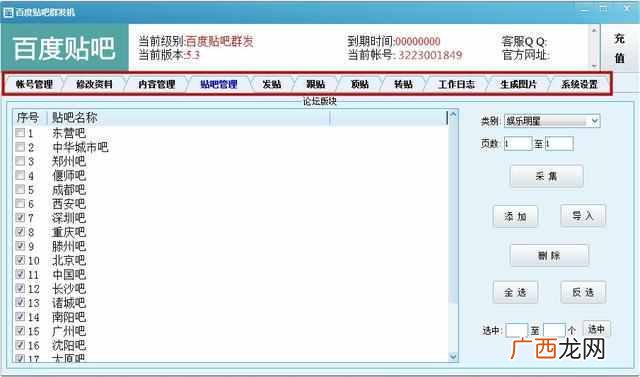Image resolution: width=640 pixels, height=377 pixels.
Task: Select the 成都吧 checkbox
Action: click(20, 189)
